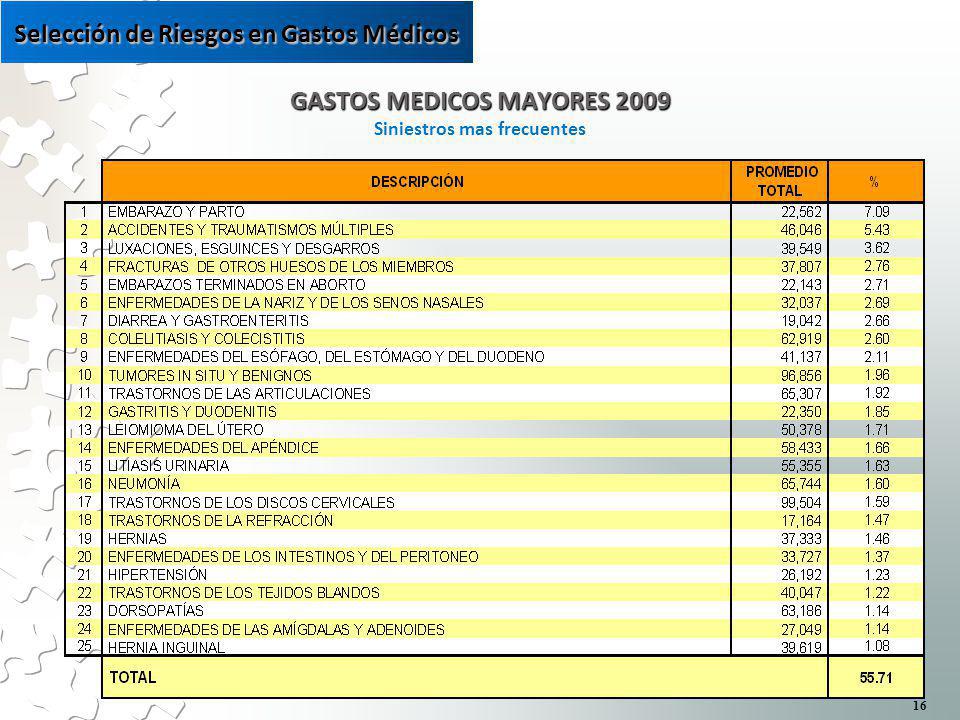Click the TOTAL label in the footer row
This screenshot has width=960, height=720.
133,677
